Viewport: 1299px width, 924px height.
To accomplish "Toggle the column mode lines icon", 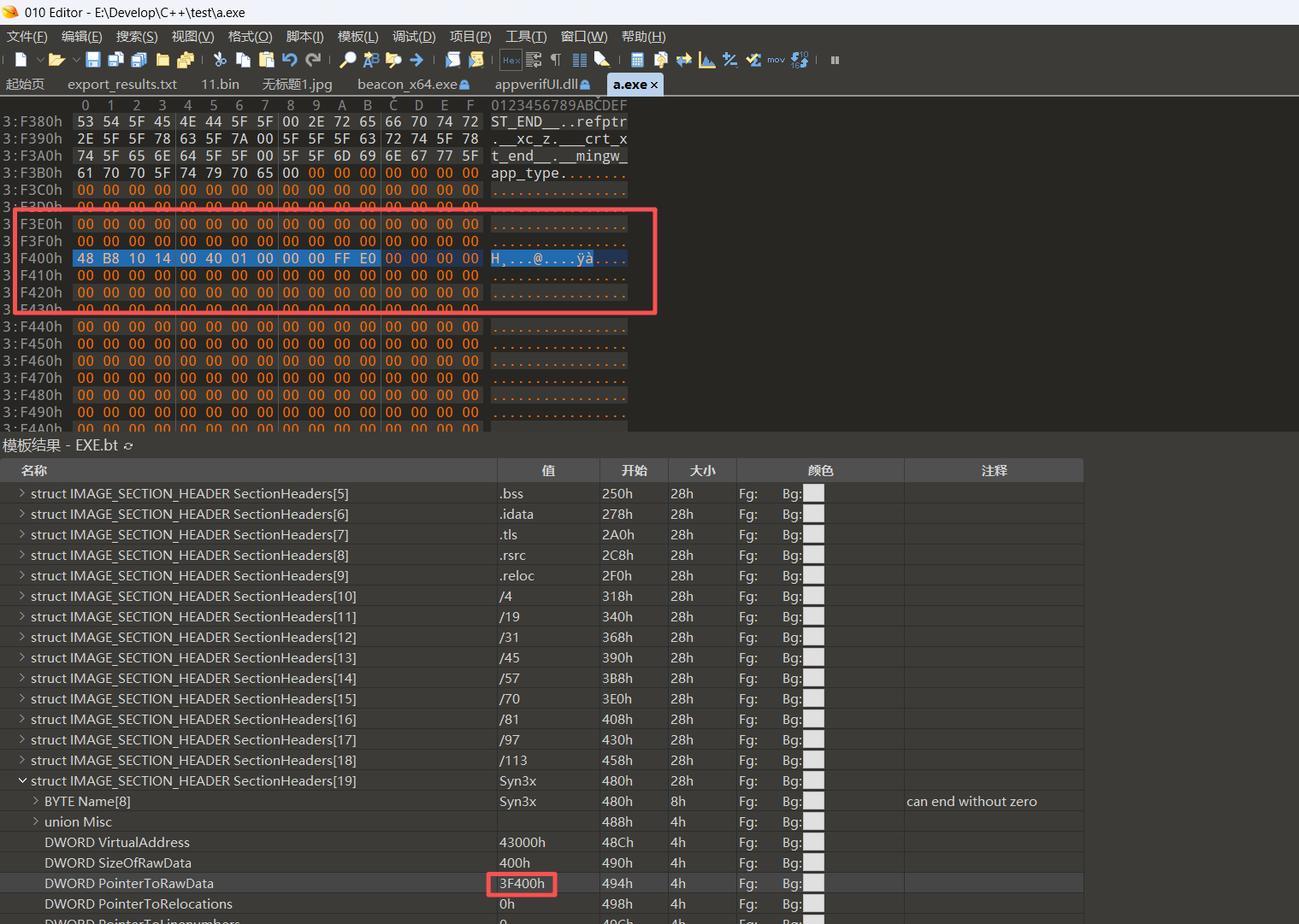I will [579, 60].
